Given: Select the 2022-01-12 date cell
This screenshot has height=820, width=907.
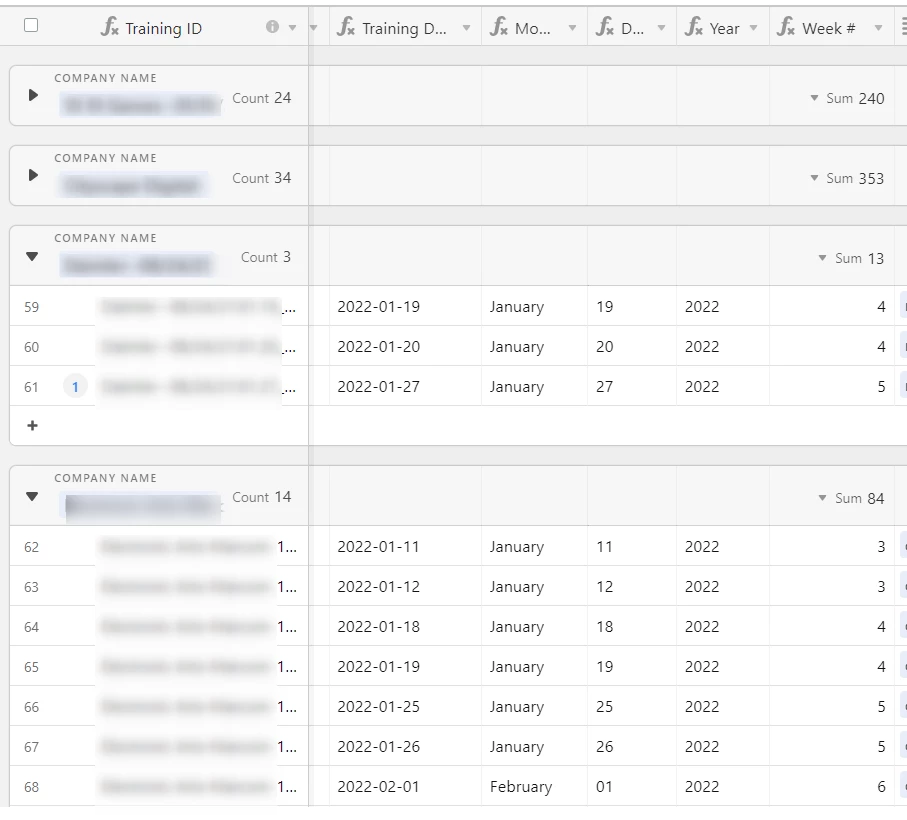Looking at the screenshot, I should pyautogui.click(x=405, y=586).
